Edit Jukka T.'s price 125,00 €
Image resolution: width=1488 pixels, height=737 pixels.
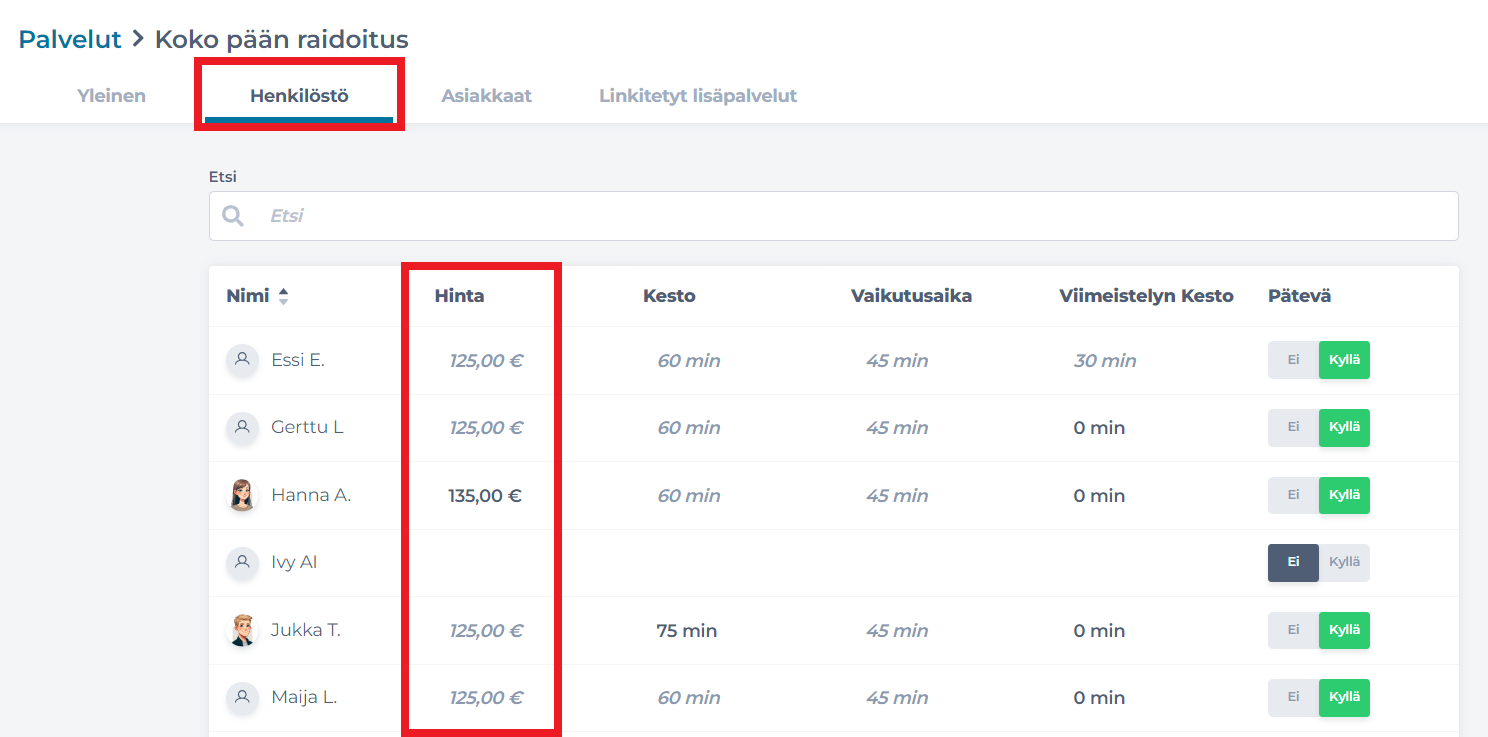486,631
